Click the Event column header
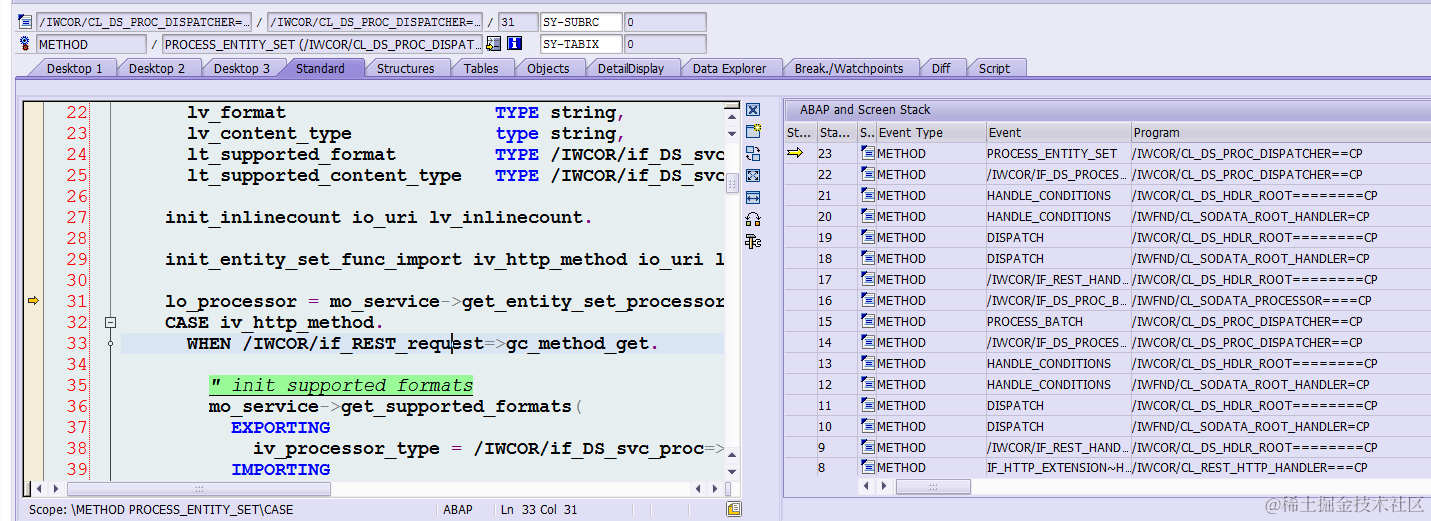This screenshot has width=1431, height=521. [1058, 132]
